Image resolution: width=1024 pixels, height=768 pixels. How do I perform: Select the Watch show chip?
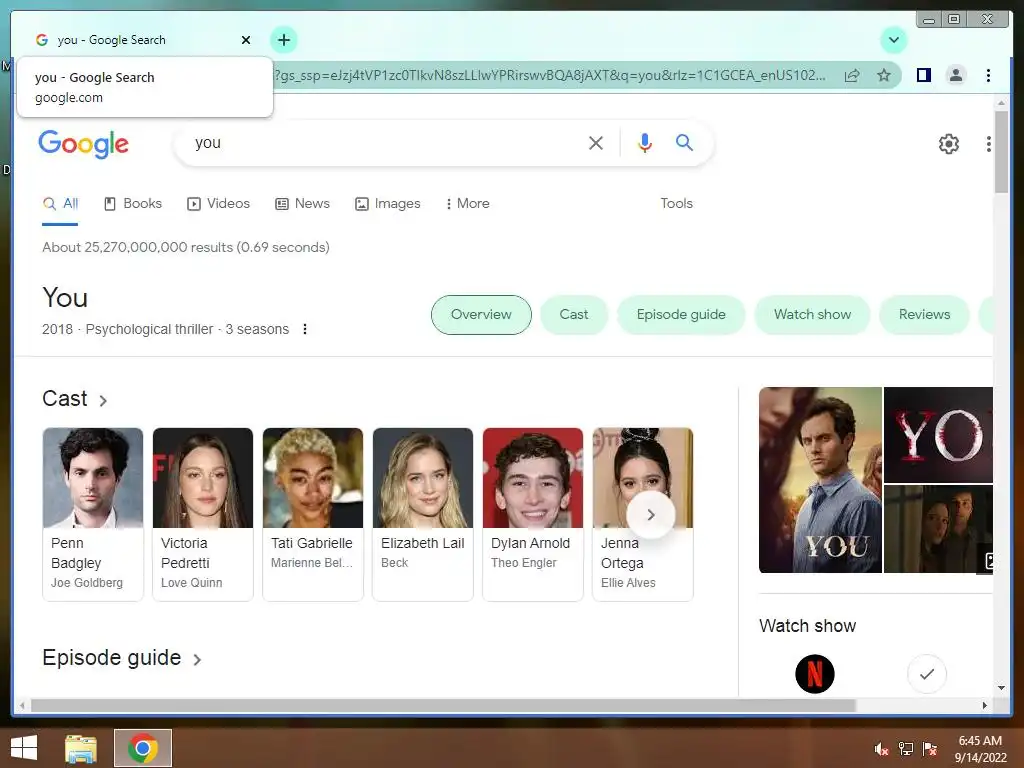point(812,315)
